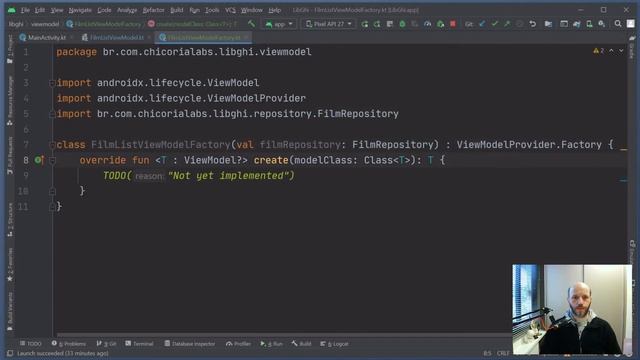The image size is (640, 360).
Task: Click the Profile app gauge icon
Action: pyautogui.click(x=427, y=24)
